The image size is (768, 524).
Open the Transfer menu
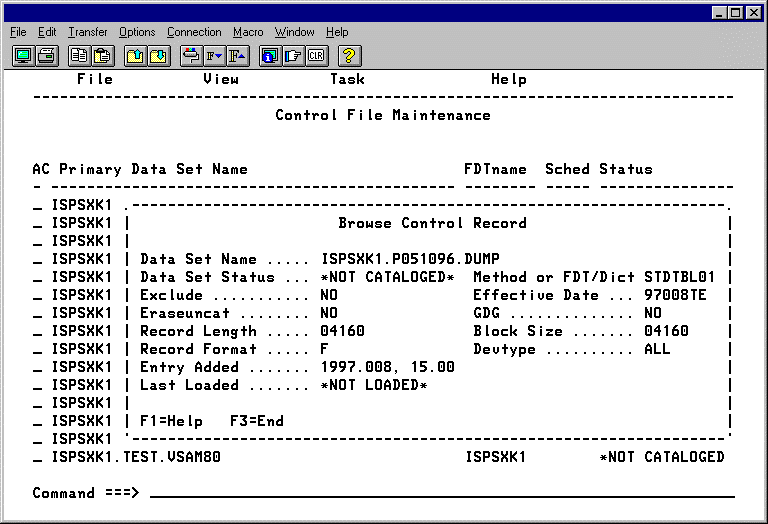[87, 32]
